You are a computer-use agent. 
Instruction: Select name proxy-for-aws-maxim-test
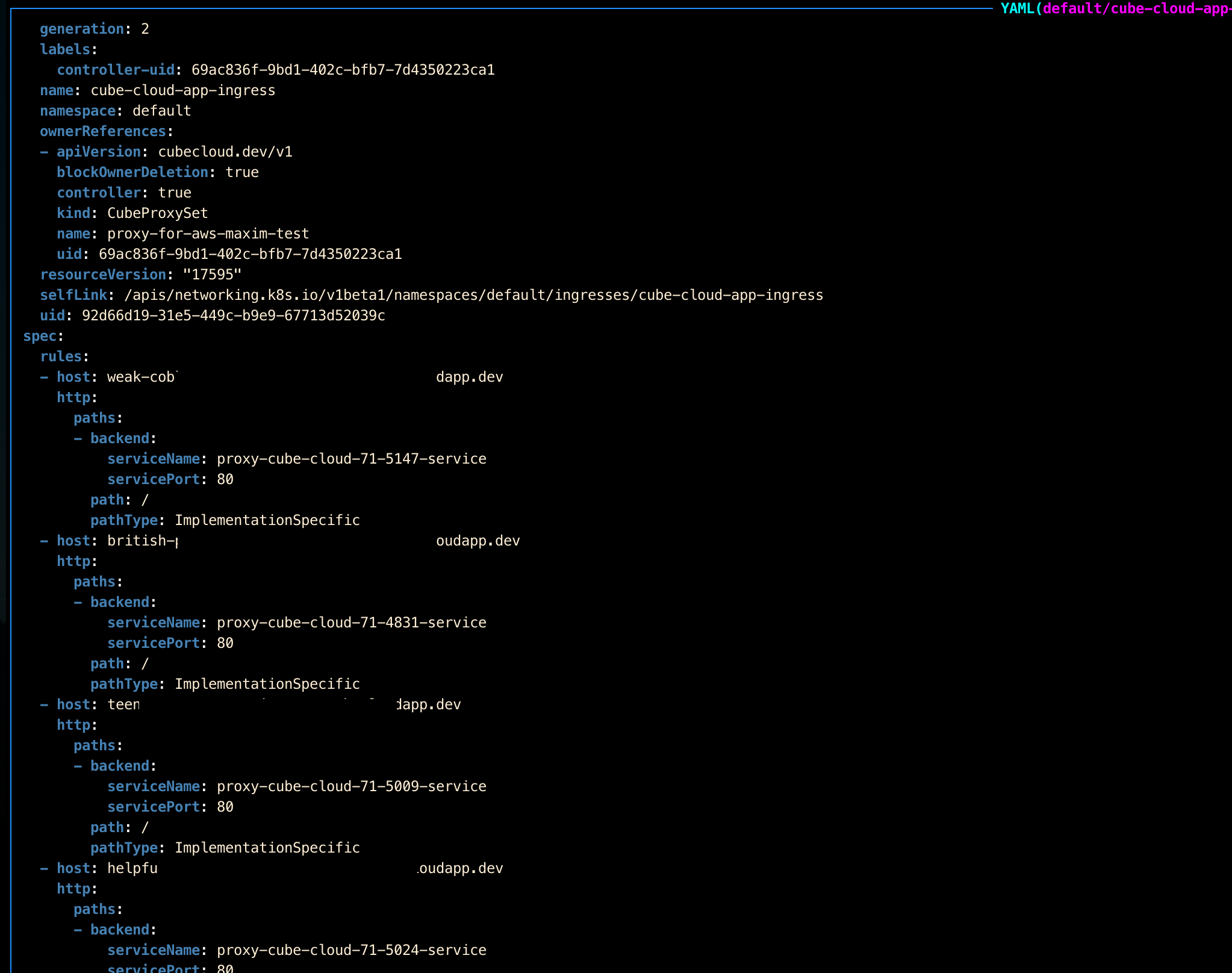[x=183, y=234]
